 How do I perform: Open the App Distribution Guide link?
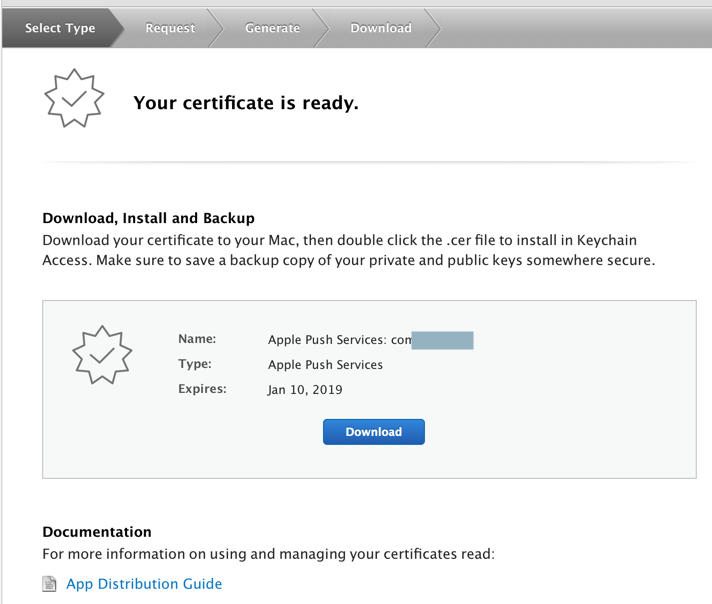144,584
